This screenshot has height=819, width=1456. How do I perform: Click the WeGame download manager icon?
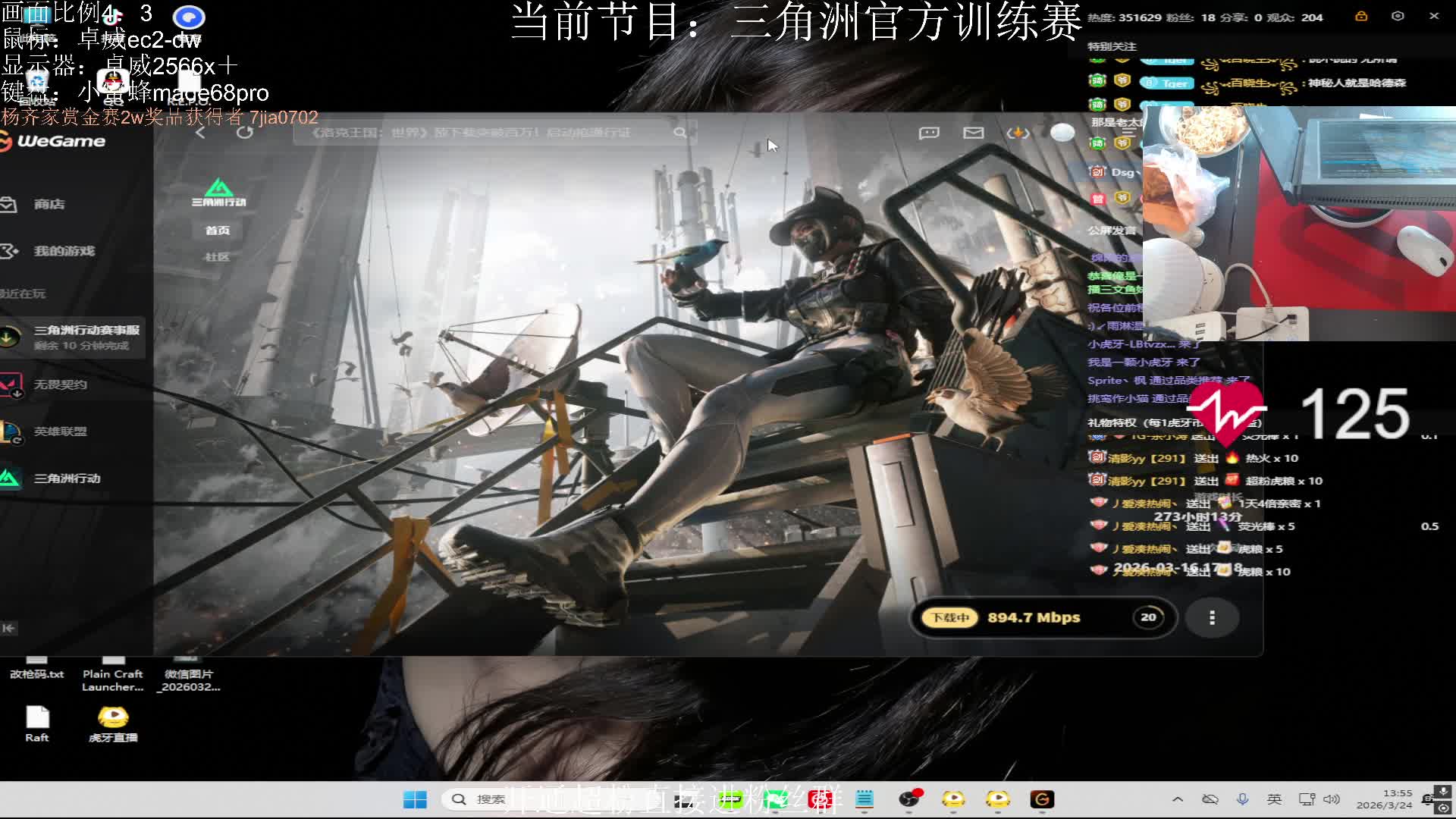point(1018,133)
